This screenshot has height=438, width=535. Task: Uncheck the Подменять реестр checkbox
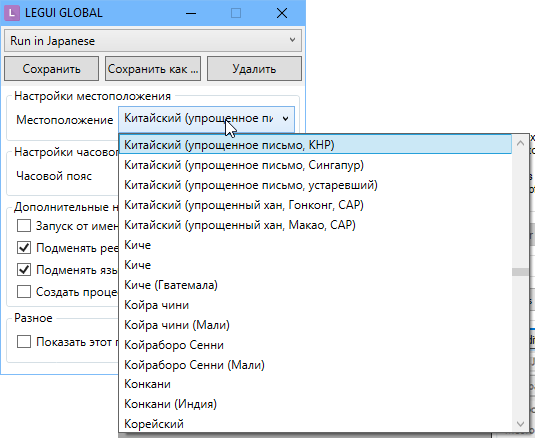click(24, 248)
